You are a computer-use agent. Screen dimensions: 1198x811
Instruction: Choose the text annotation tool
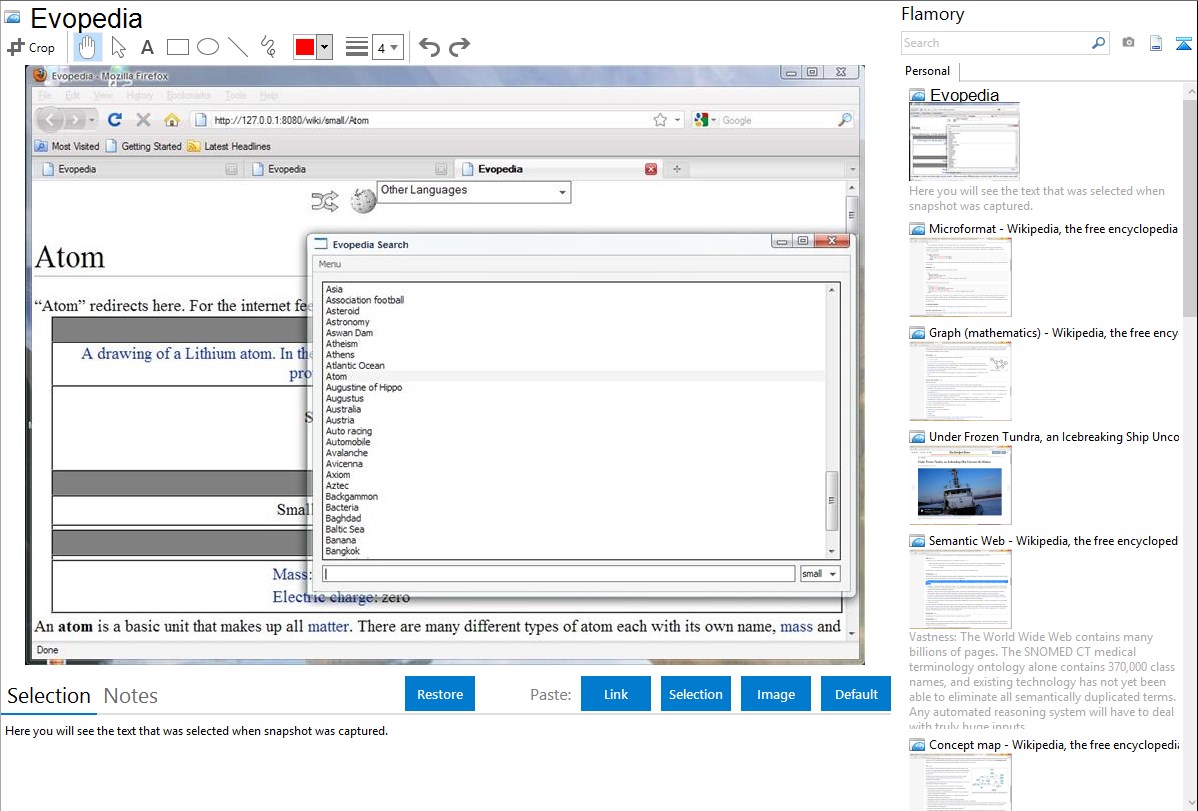[147, 47]
